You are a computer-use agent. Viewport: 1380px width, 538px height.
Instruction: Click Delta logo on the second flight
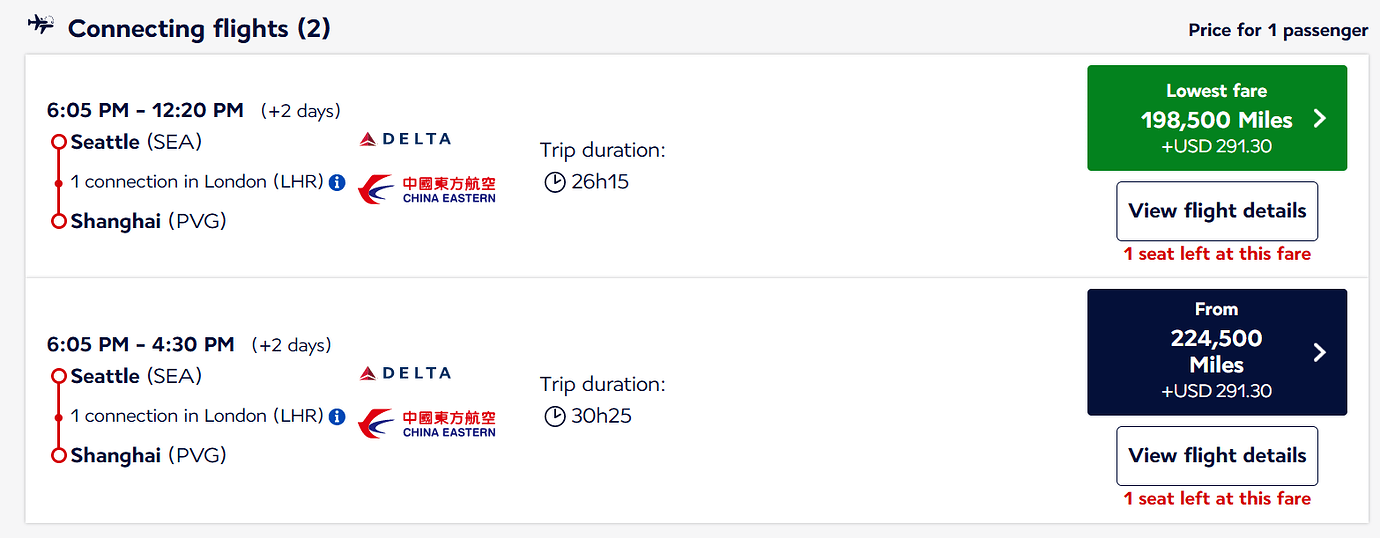coord(405,373)
